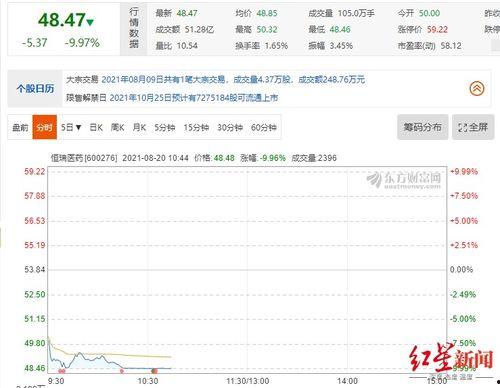
Task: Show the 30分钟 interval chart
Action: [230, 127]
